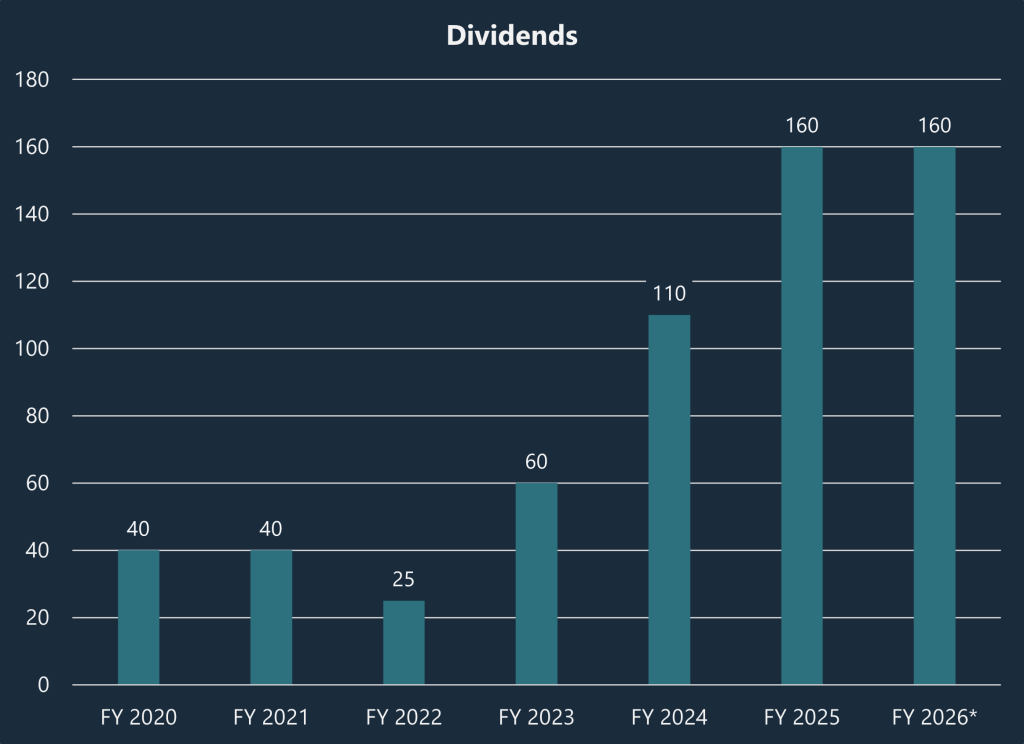Click the FY 2026* axis label
The height and width of the screenshot is (744, 1024).
tap(934, 717)
